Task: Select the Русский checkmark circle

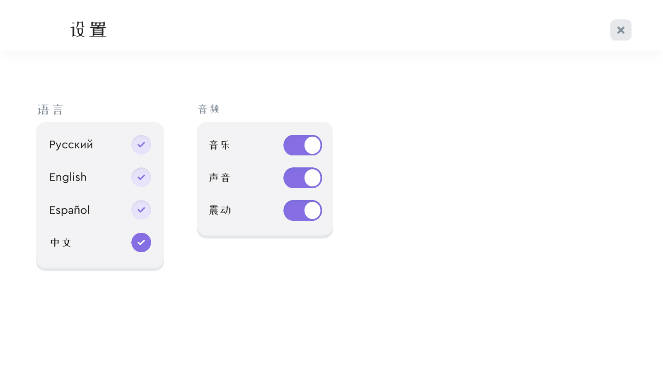Action: pyautogui.click(x=141, y=145)
